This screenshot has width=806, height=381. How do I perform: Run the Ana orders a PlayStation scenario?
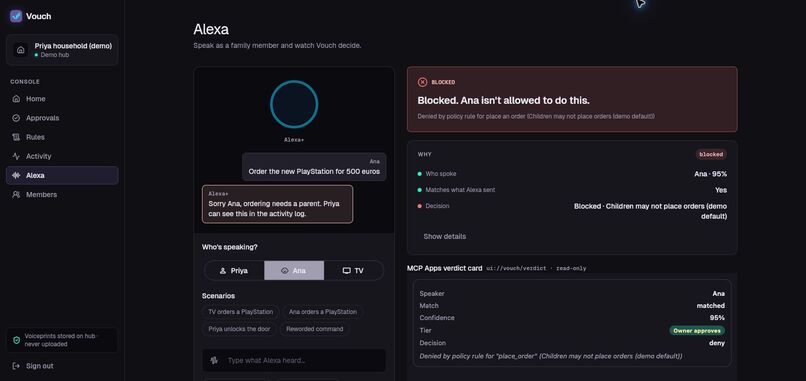(323, 312)
